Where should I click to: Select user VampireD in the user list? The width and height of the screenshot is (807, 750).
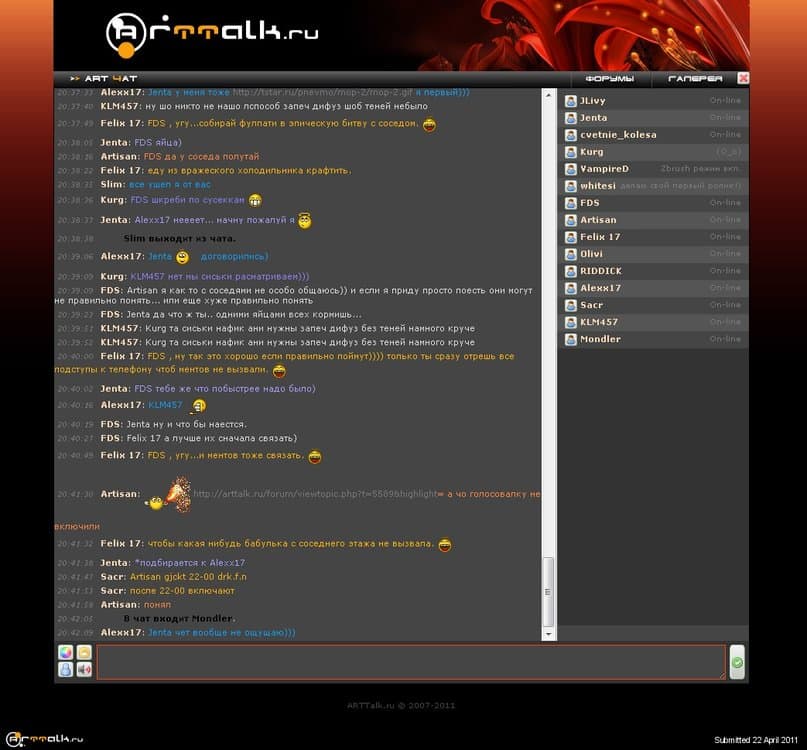click(604, 169)
